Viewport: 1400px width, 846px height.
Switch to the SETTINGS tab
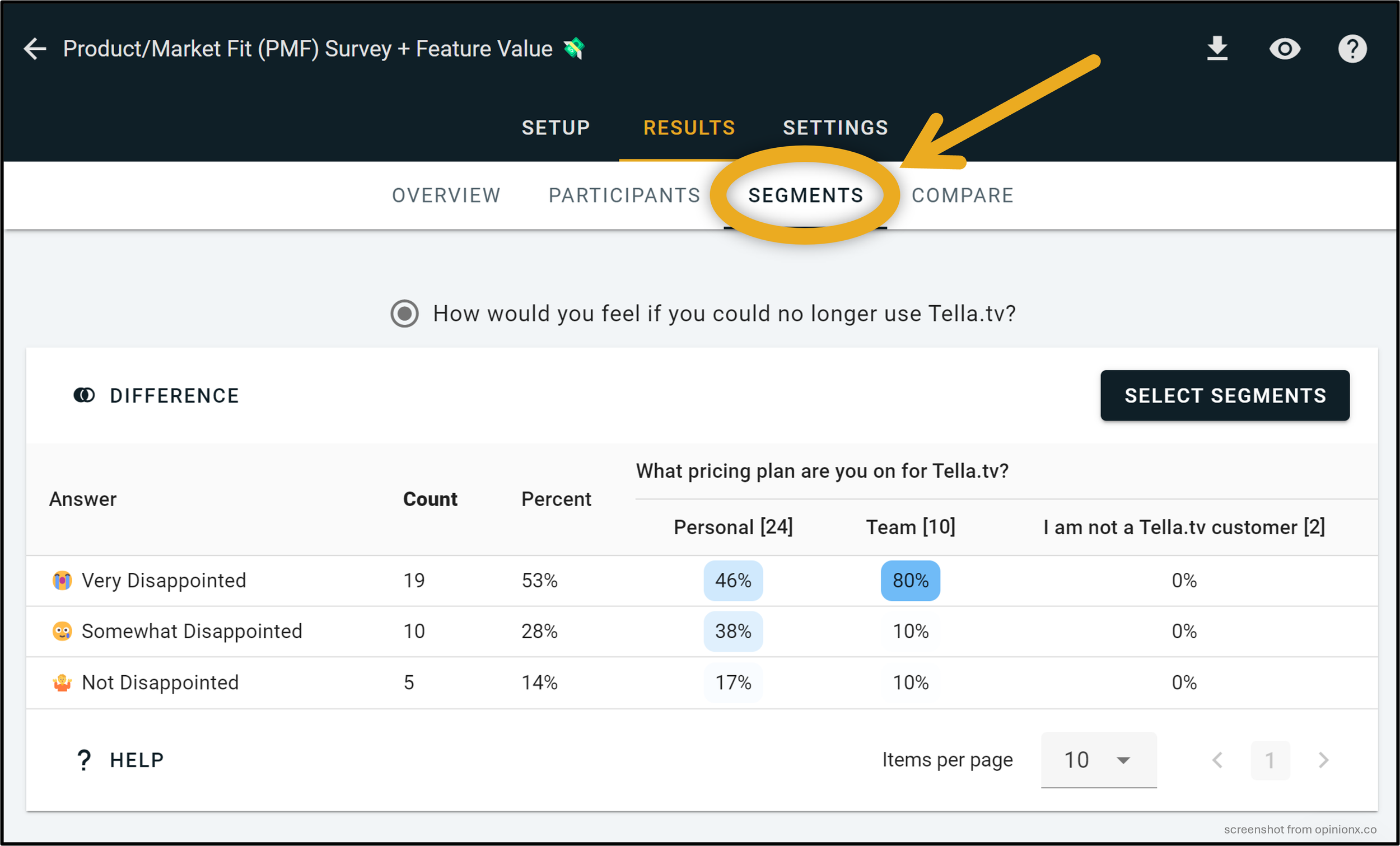(835, 127)
